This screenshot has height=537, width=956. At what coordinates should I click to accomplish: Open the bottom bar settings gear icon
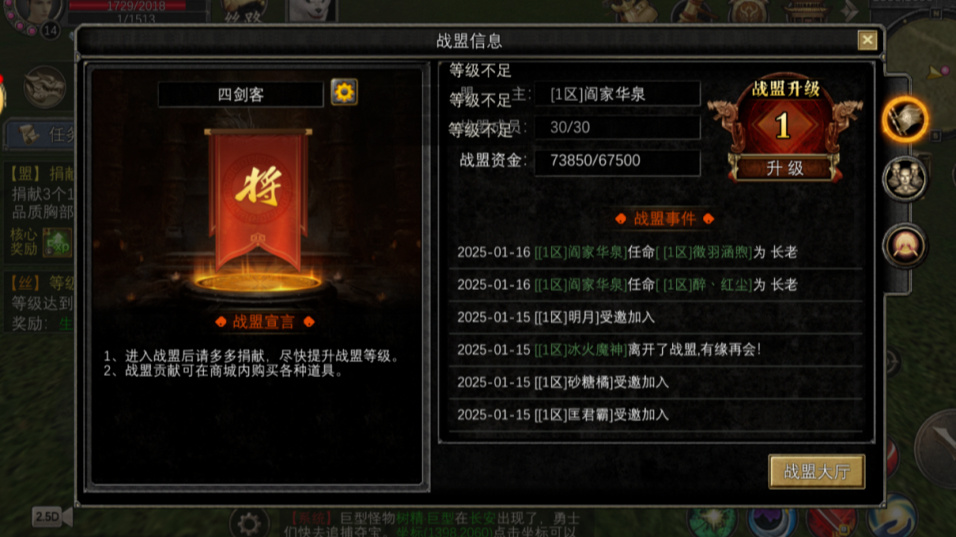pos(249,522)
